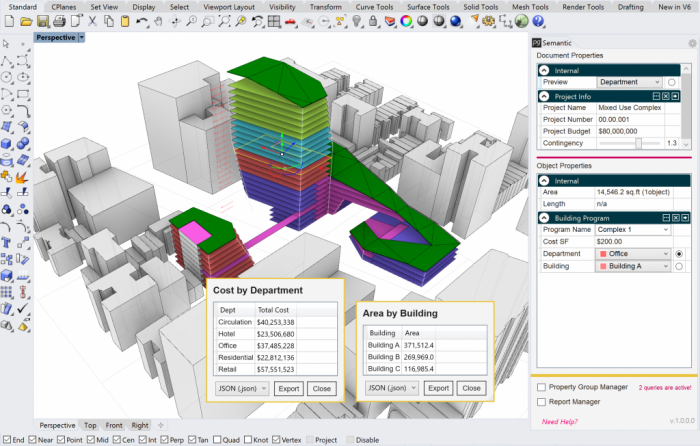The height and width of the screenshot is (446, 700).
Task: Close the Cost by Department panel
Action: [x=321, y=388]
